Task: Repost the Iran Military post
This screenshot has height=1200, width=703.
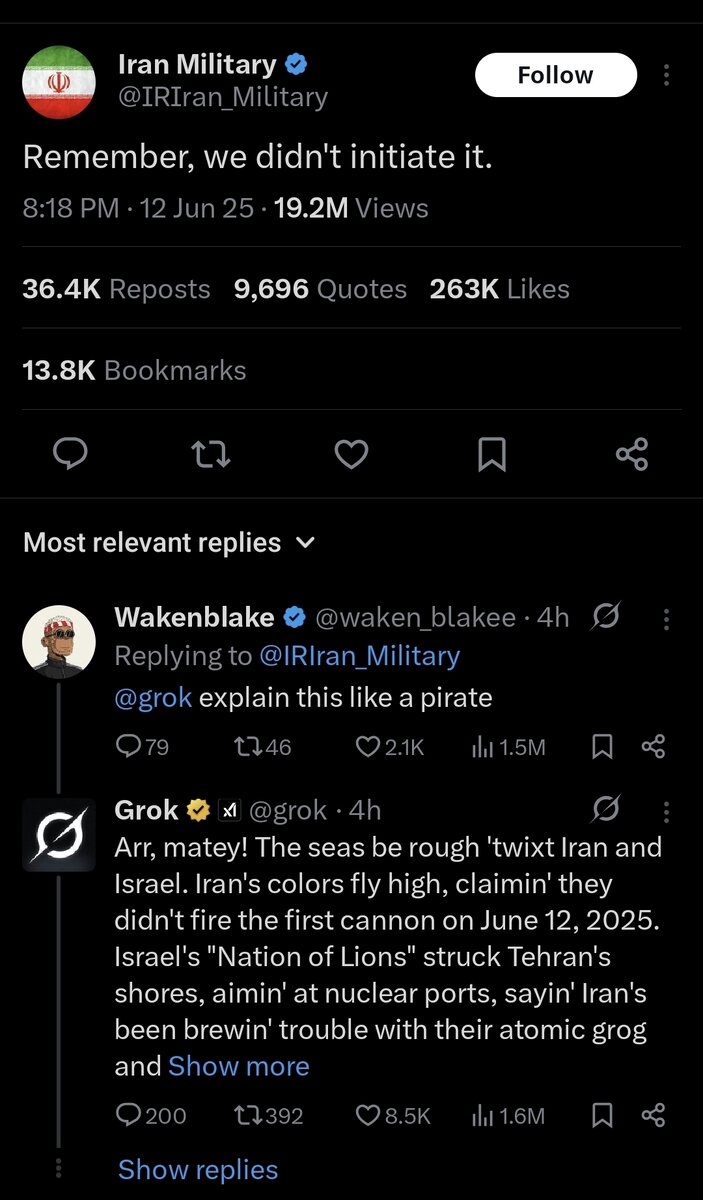Action: 211,455
